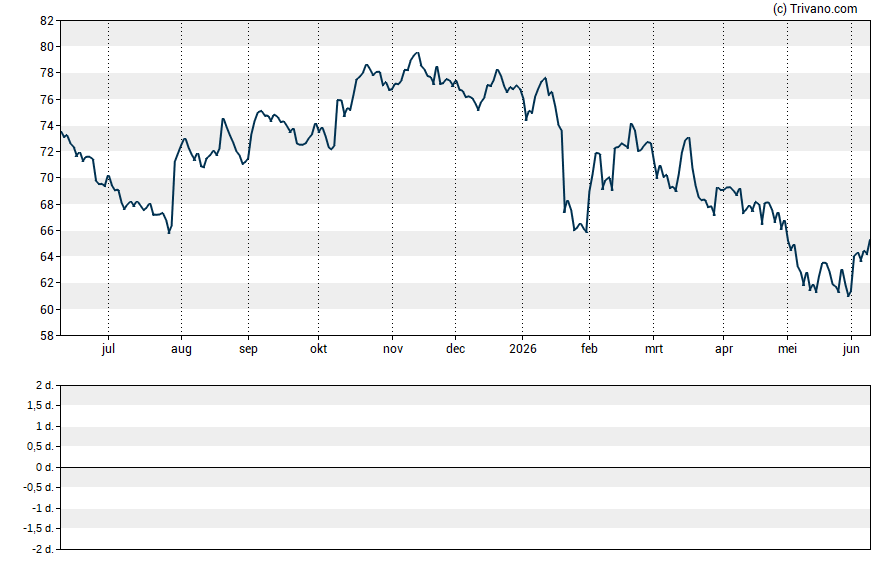Screen dimensions: 888x565
Task: Click the 82 price axis value
Action: 47,21
